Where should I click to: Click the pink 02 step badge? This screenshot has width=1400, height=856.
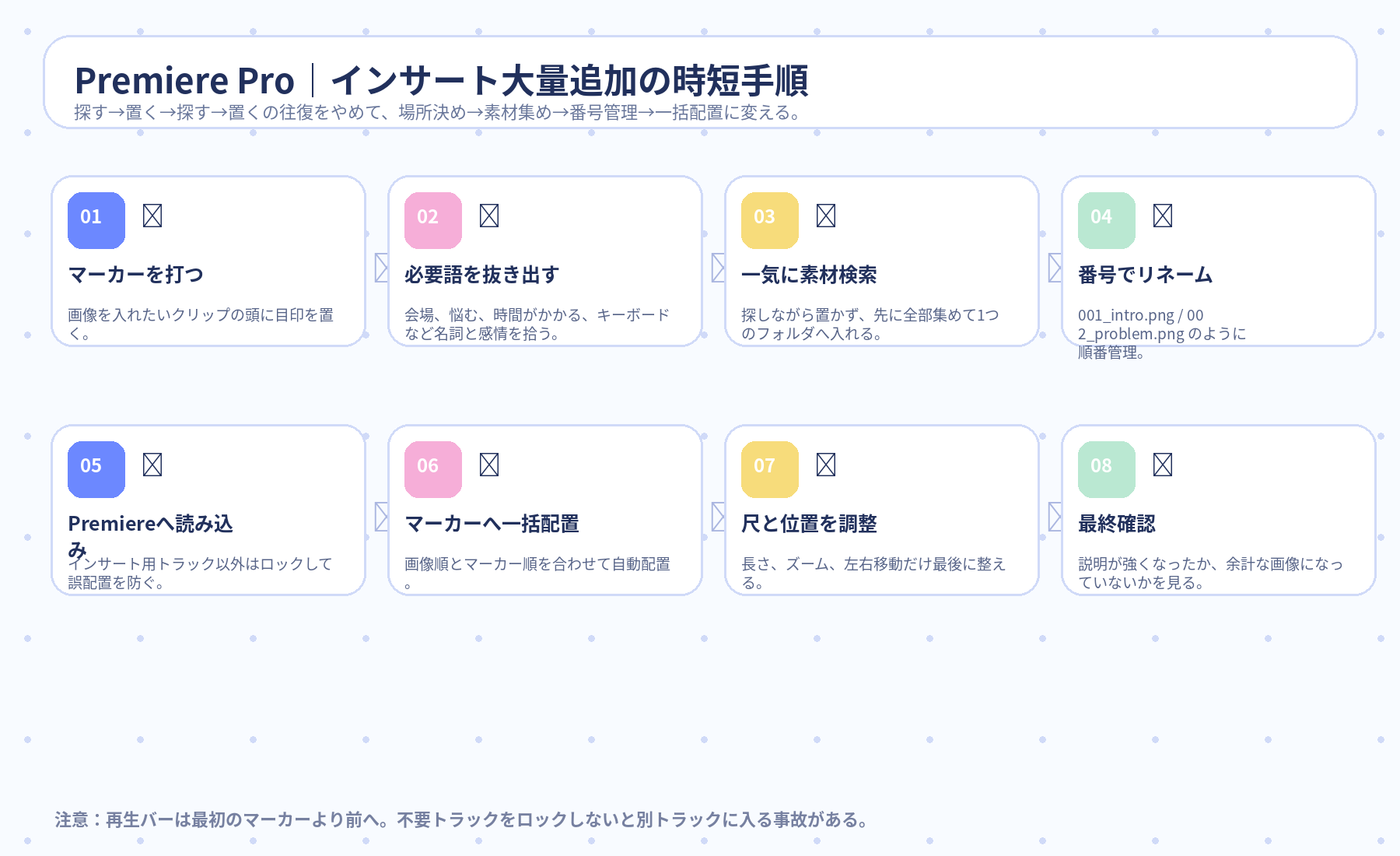pyautogui.click(x=433, y=220)
